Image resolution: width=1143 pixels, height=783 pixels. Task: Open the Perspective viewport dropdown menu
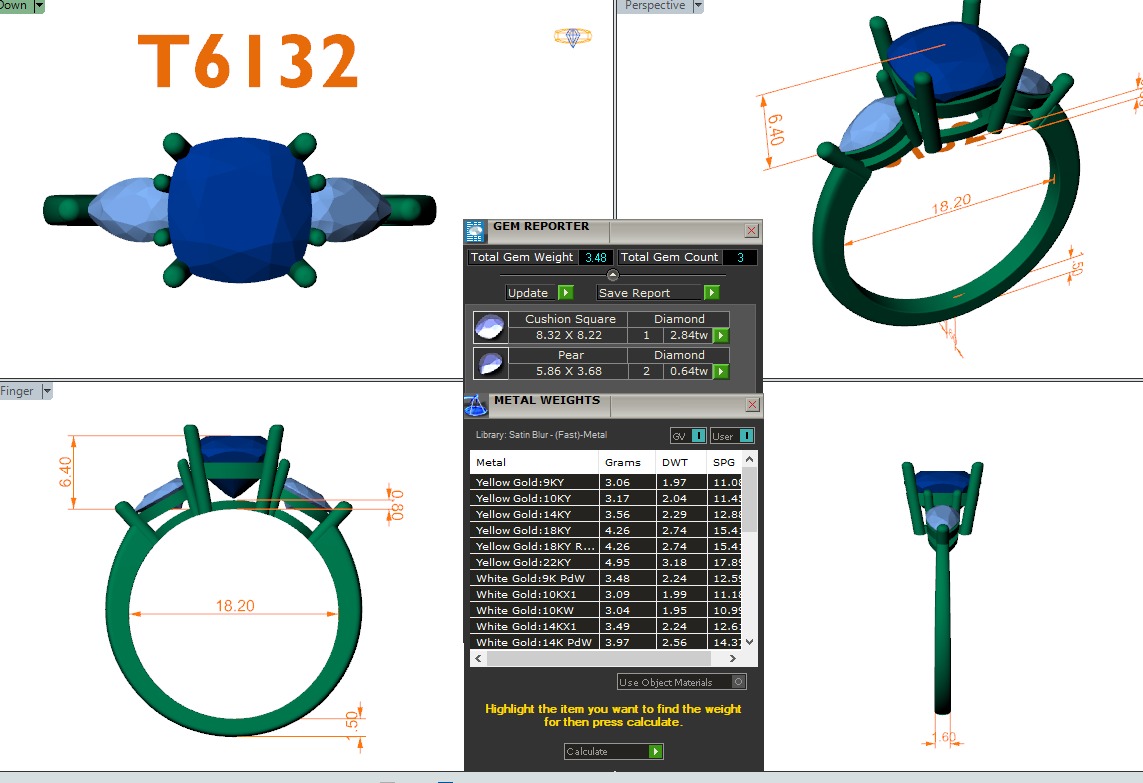point(698,6)
